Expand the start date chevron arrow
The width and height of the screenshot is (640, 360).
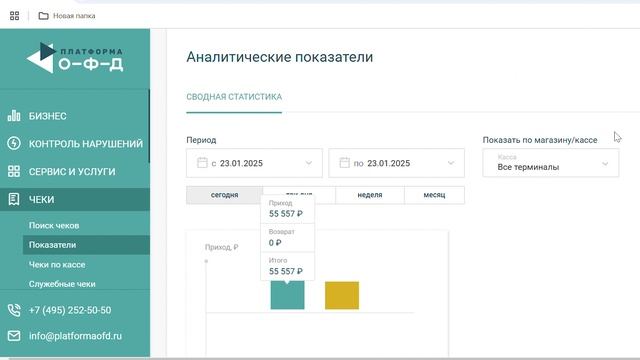pos(309,163)
